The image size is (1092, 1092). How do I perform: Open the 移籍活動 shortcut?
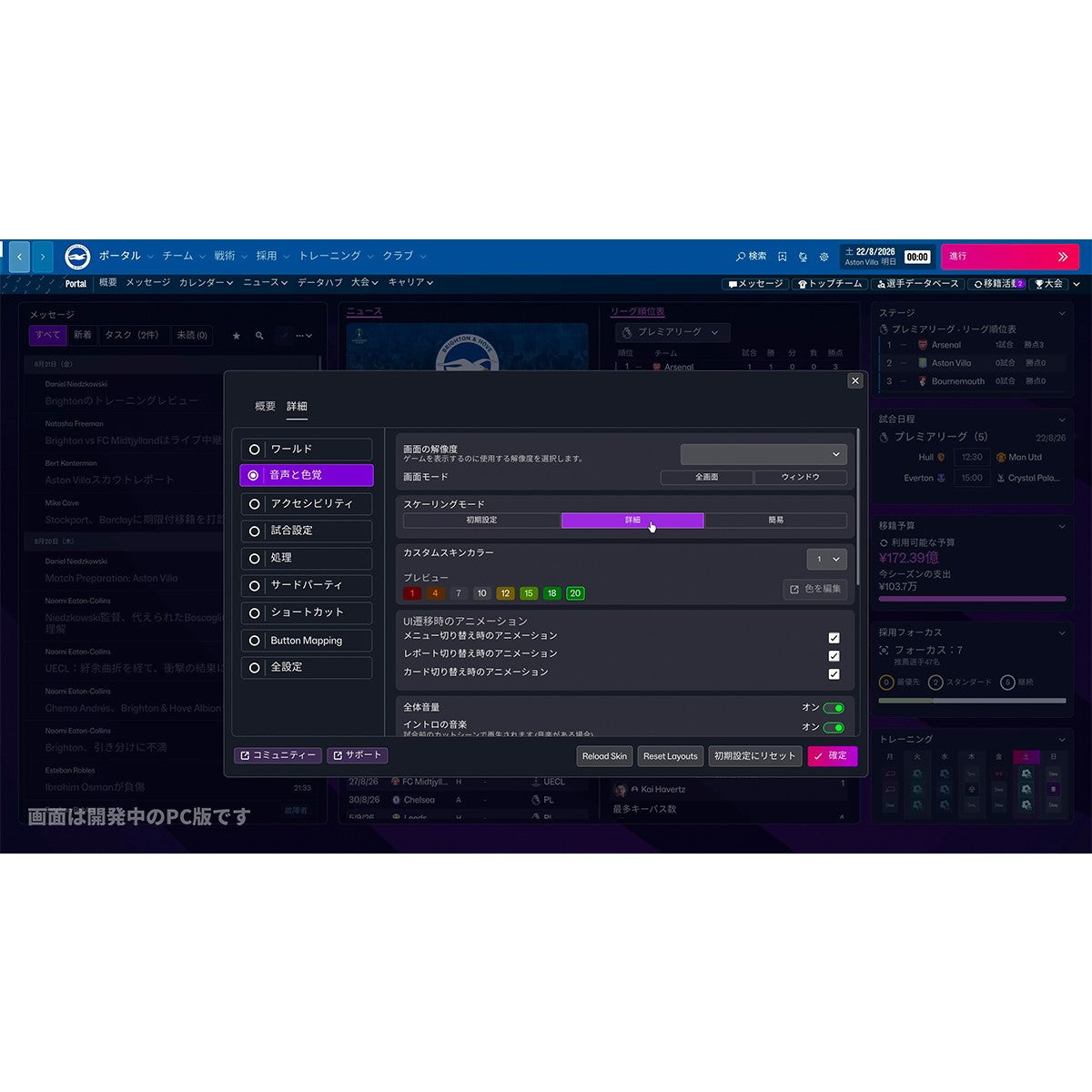998,284
